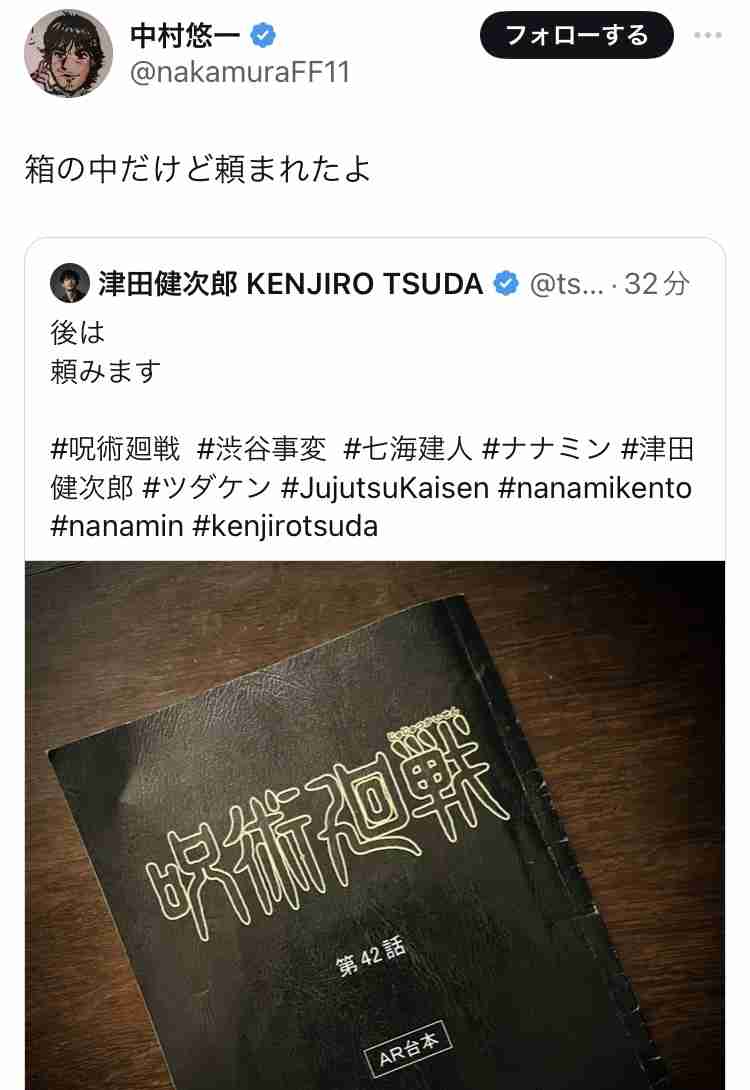Click the display name 中村悠一
This screenshot has height=1090, width=750.
[186, 35]
